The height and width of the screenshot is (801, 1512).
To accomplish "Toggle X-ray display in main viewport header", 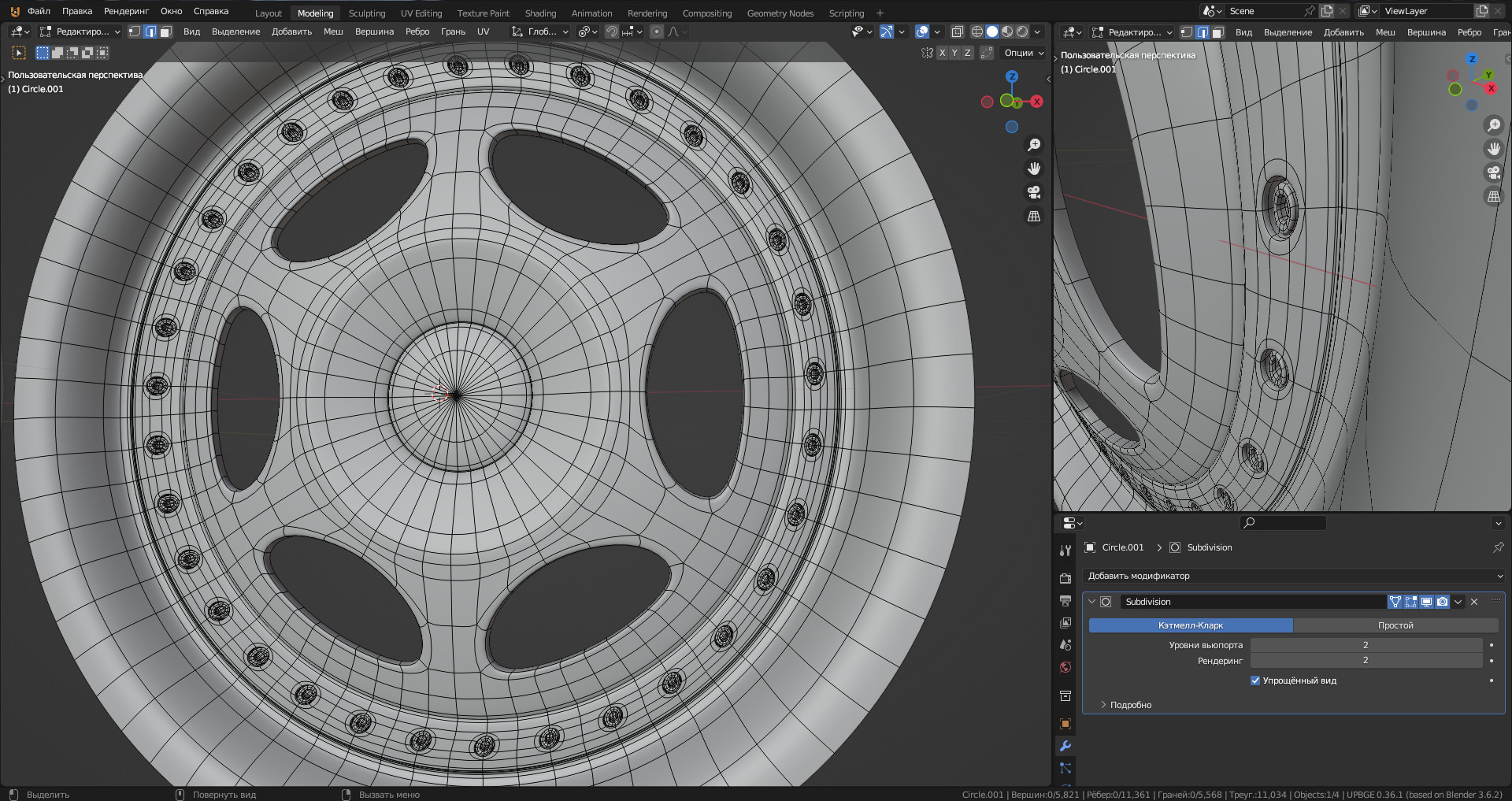I will pos(957,32).
